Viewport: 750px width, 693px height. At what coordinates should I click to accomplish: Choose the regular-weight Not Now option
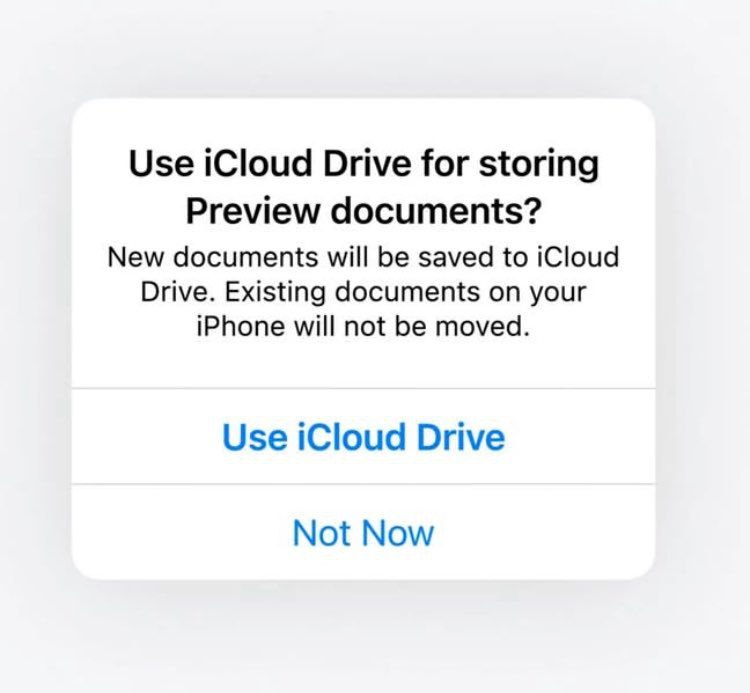(x=363, y=532)
